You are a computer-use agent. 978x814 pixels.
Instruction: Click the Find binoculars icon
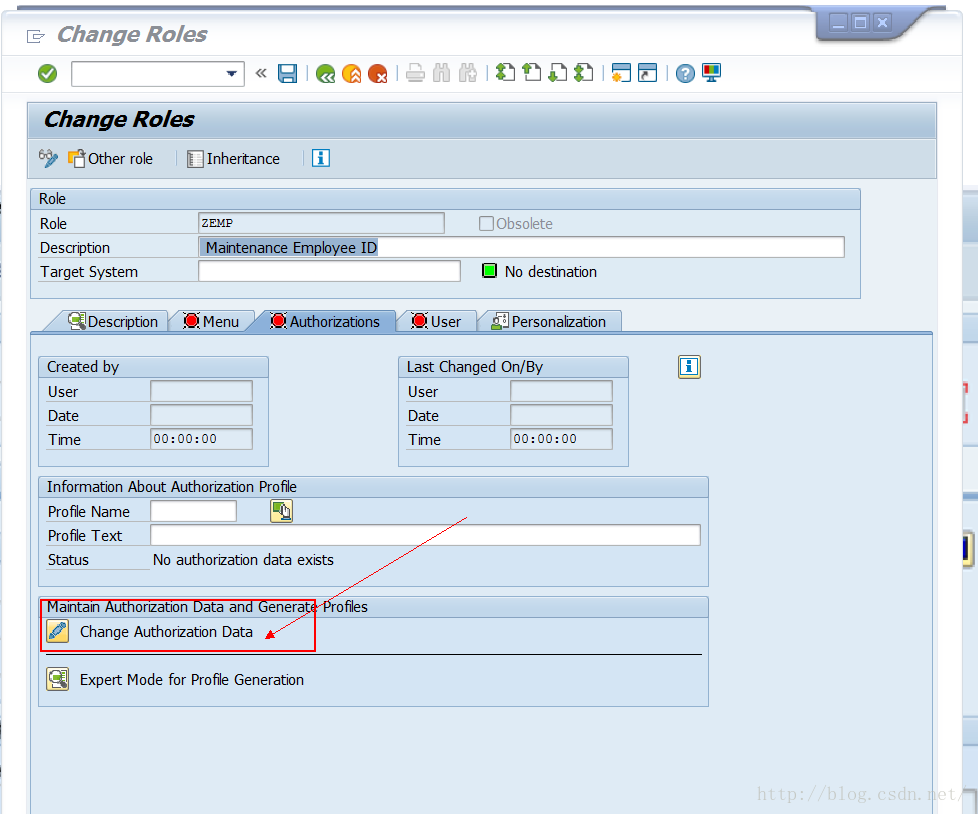[442, 74]
